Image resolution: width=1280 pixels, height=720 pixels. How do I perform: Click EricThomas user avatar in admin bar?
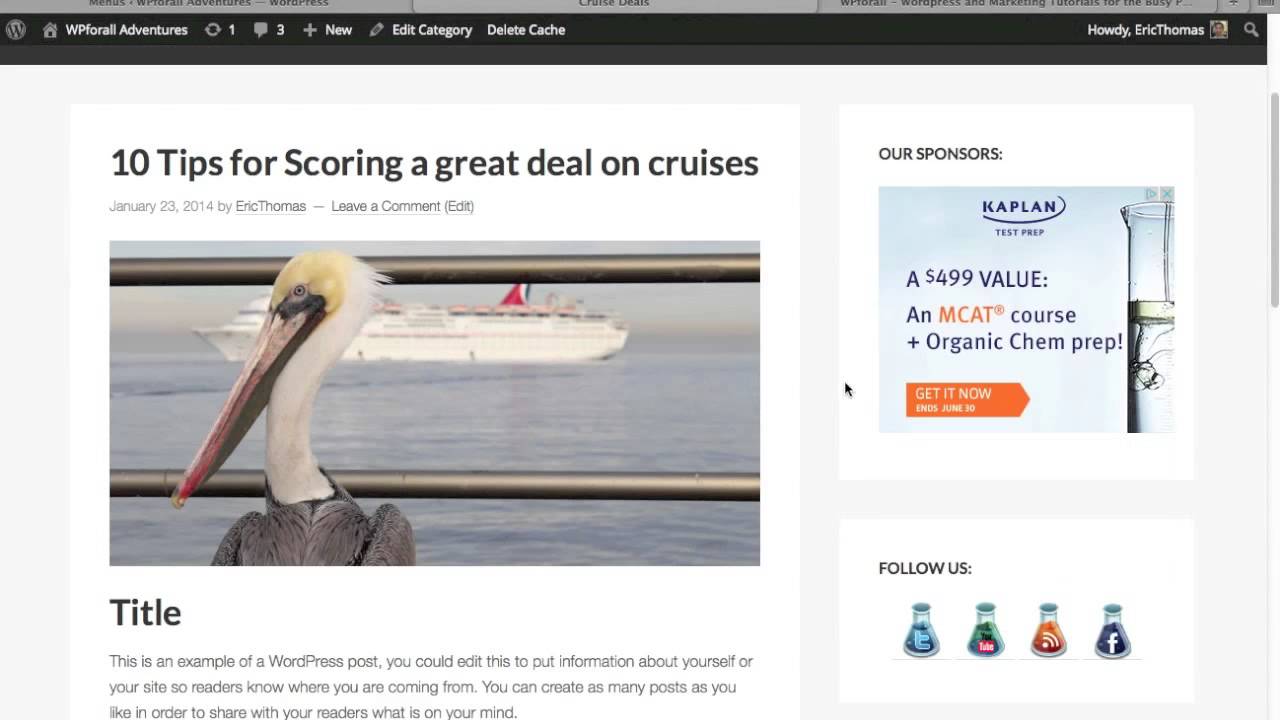[x=1219, y=30]
